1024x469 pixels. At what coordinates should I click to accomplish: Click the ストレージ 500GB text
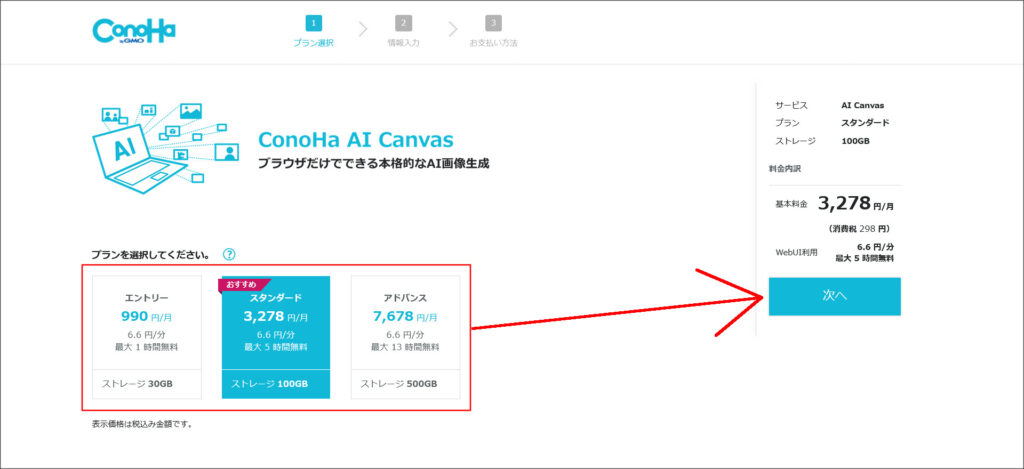point(399,384)
